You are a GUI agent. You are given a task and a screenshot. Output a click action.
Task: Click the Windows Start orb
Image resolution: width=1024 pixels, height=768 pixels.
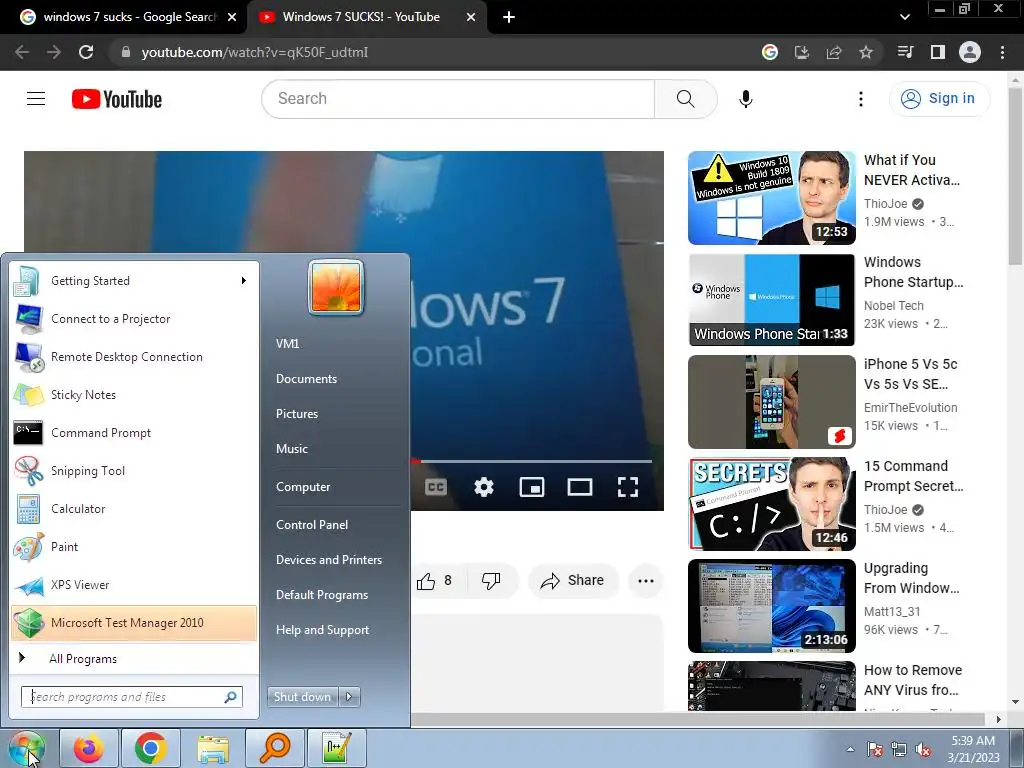click(27, 749)
